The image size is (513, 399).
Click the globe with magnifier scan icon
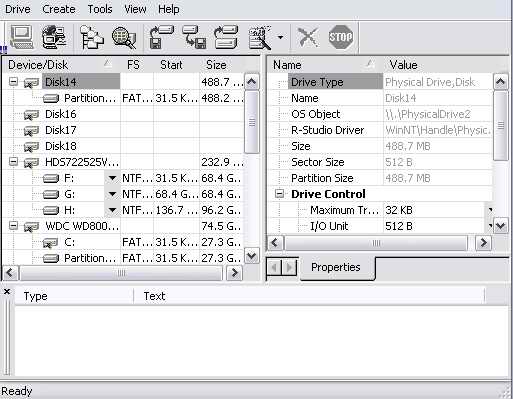[x=124, y=37]
